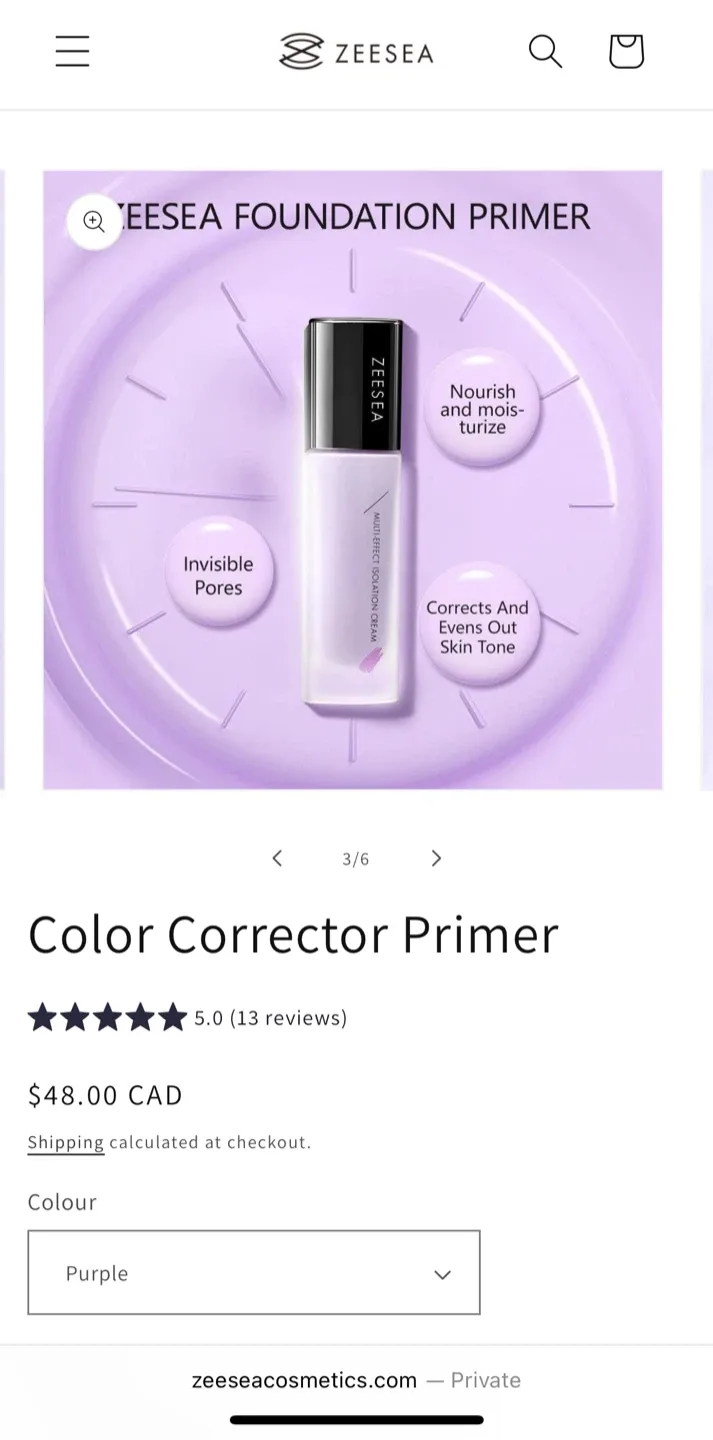
Task: Tap the zeeseacosmetics.com address bar
Action: point(303,1380)
